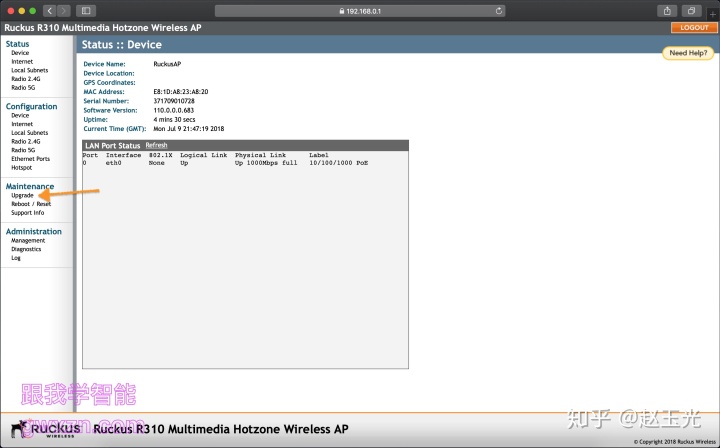Toggle the Safari sidebar button
This screenshot has height=448, width=720.
[86, 11]
